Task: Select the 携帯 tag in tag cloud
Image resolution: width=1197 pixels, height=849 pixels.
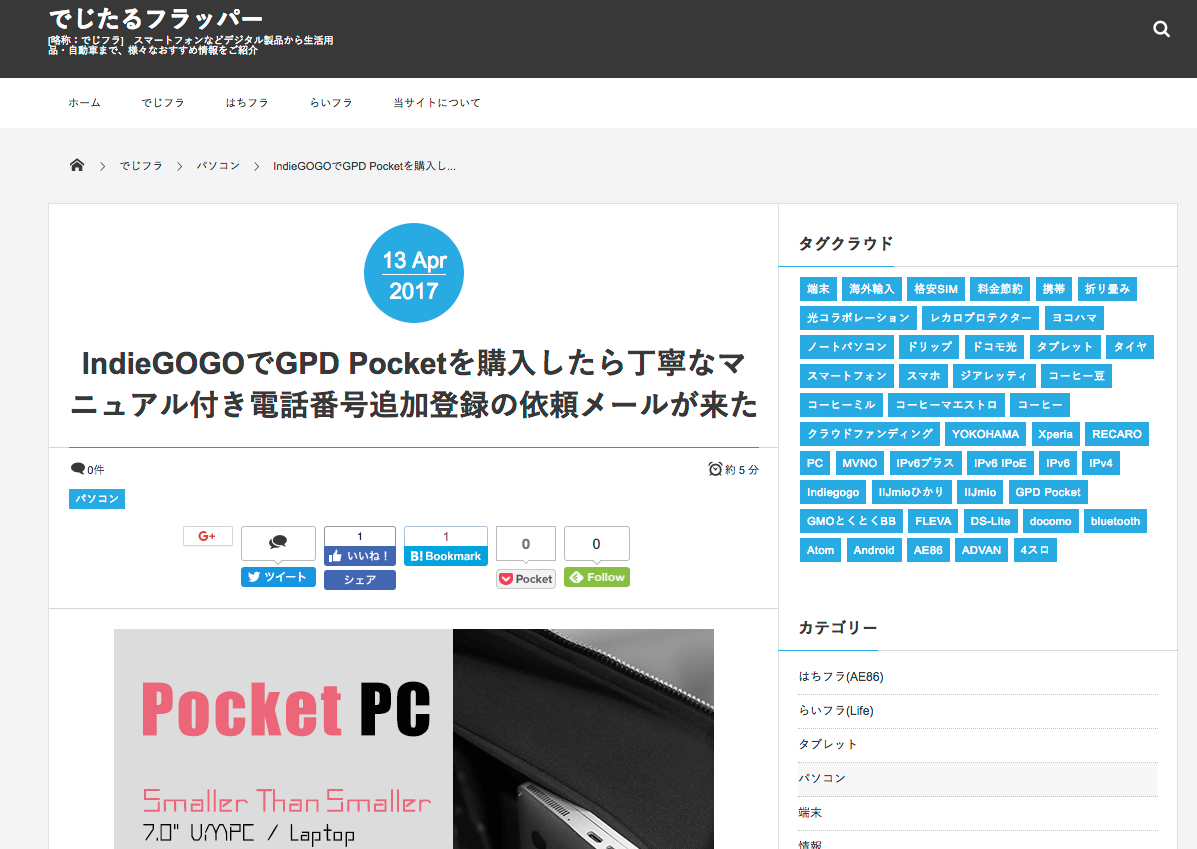Action: tap(1053, 289)
